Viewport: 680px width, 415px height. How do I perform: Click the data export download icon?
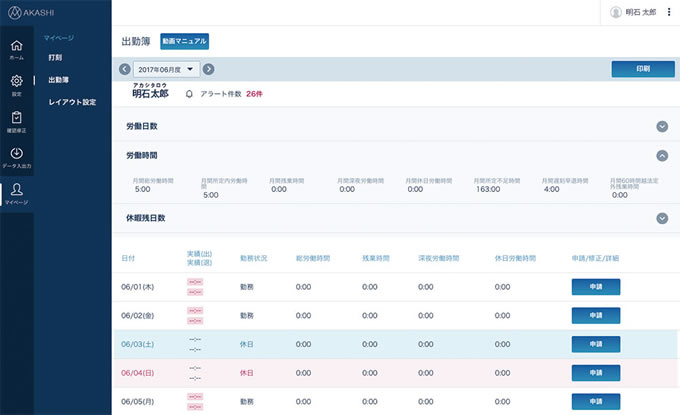click(16, 155)
